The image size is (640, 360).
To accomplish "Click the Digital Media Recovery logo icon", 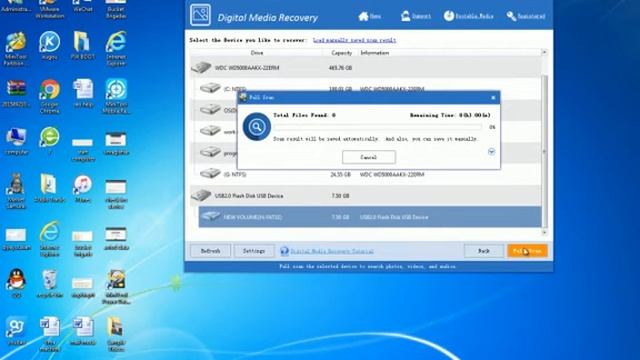I will pyautogui.click(x=200, y=15).
